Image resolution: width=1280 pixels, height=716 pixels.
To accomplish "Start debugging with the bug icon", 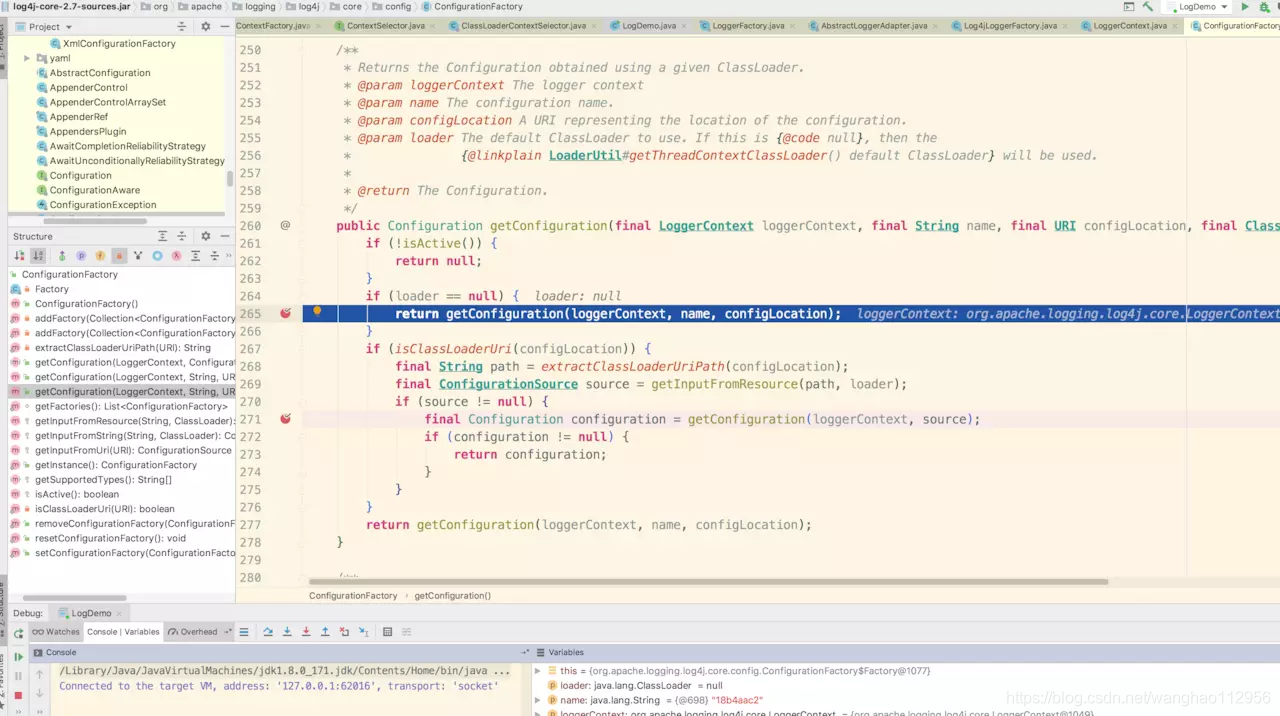I will 1264,7.
